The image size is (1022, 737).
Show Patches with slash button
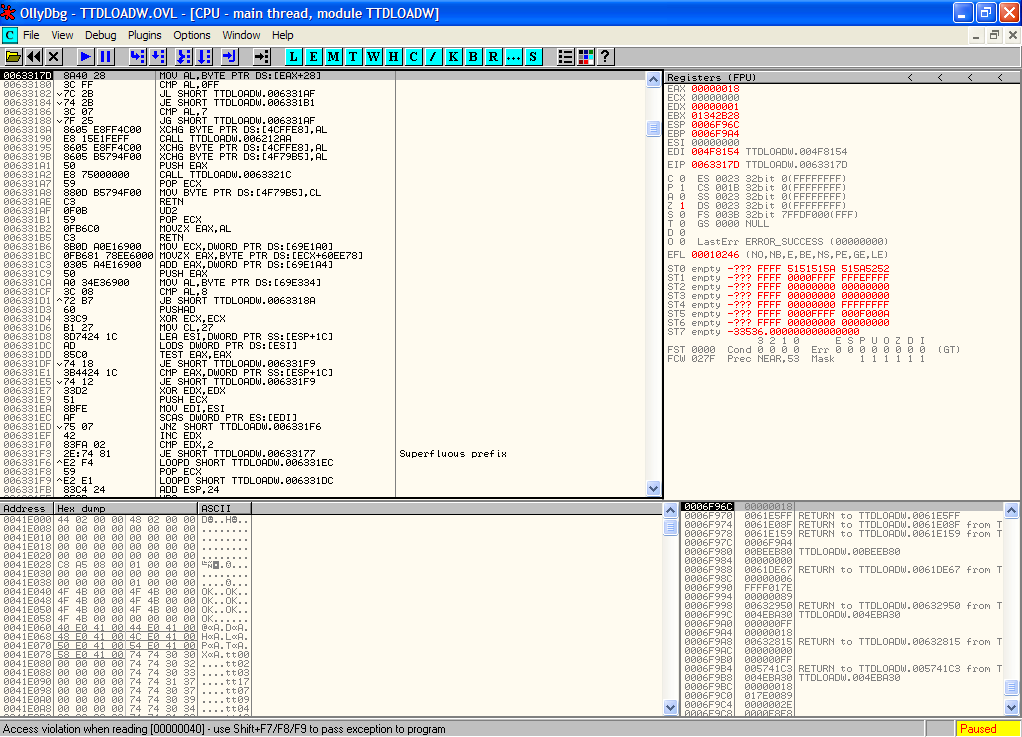point(433,57)
